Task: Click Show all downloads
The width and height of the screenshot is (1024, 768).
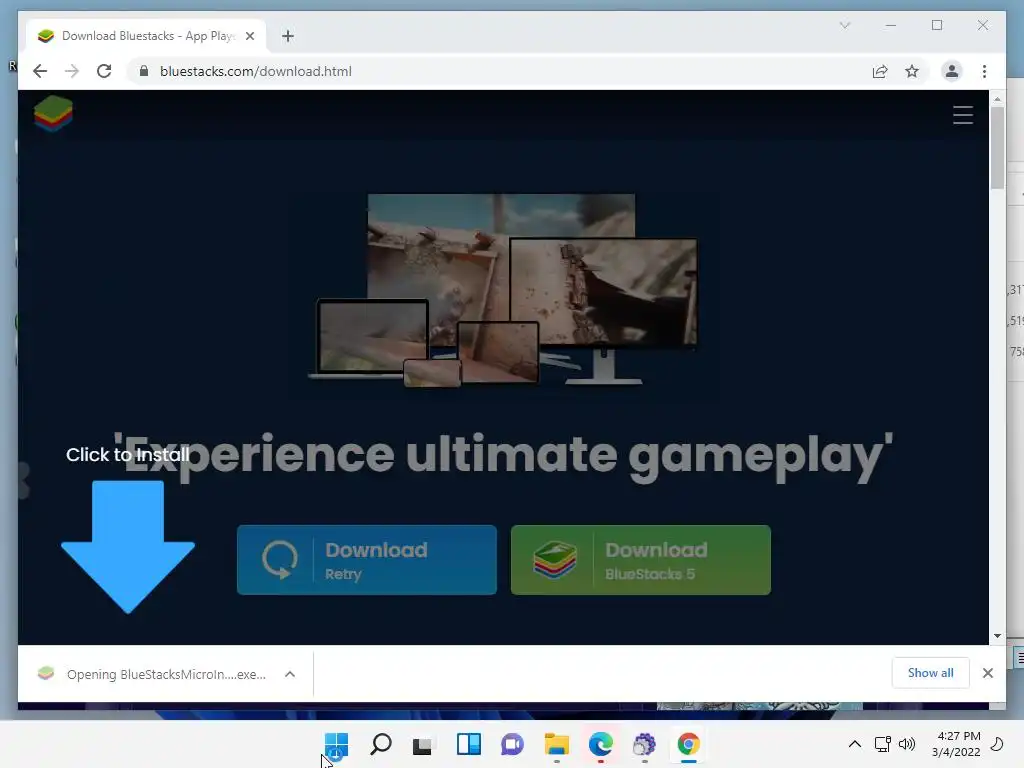Action: pyautogui.click(x=930, y=673)
